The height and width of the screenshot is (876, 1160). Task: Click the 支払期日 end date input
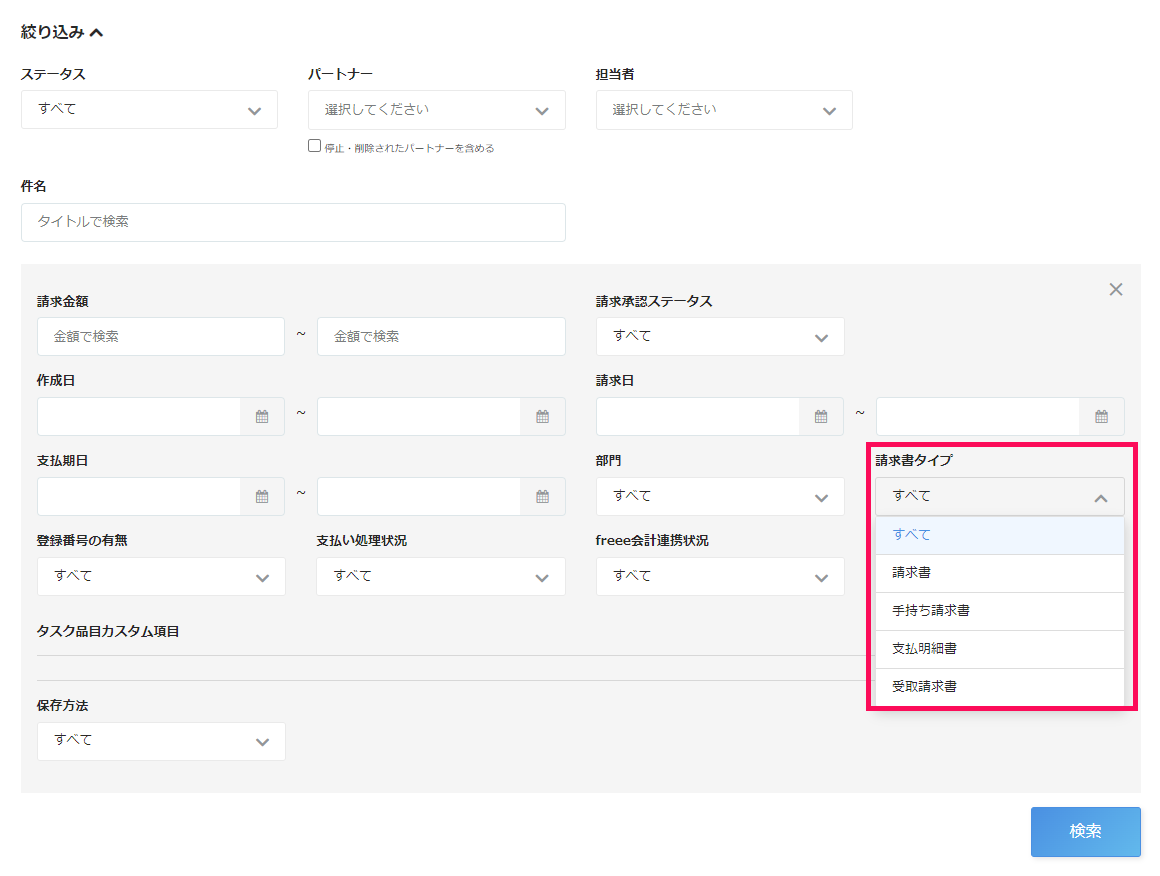click(x=419, y=496)
